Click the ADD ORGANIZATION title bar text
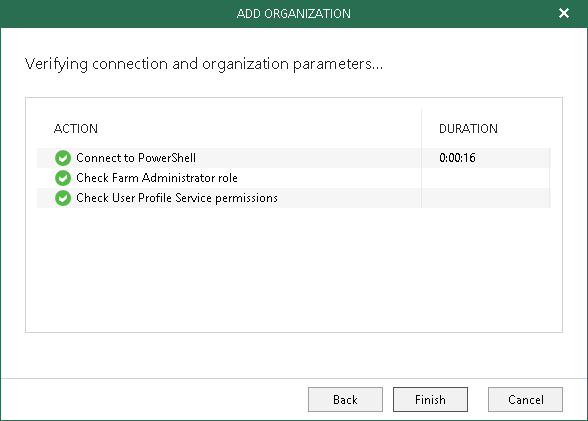Image resolution: width=588 pixels, height=421 pixels. point(294,14)
